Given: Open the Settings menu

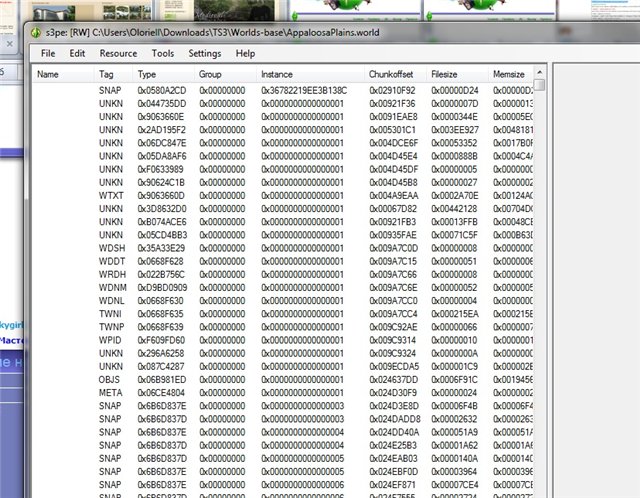Looking at the screenshot, I should coord(204,53).
